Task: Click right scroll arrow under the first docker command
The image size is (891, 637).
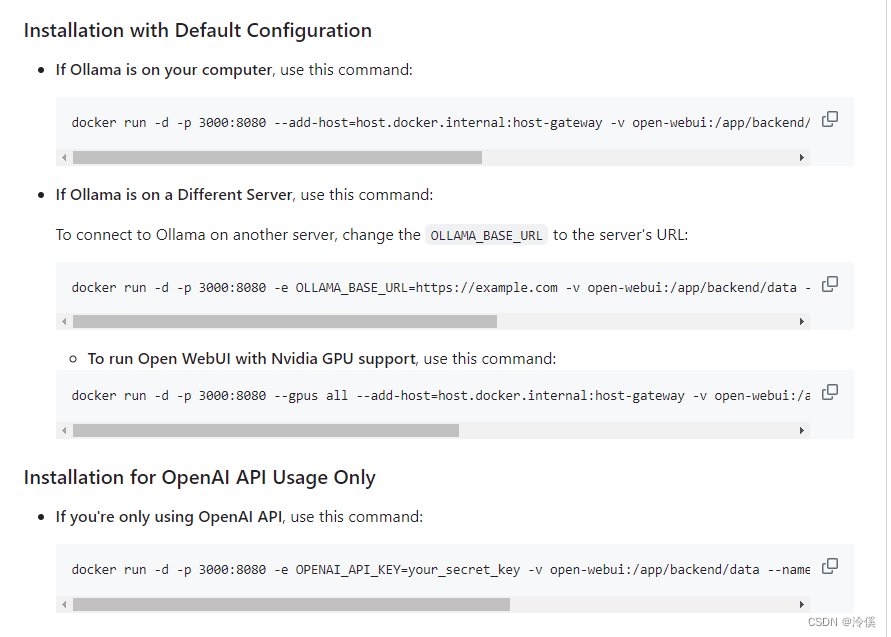Action: point(801,157)
